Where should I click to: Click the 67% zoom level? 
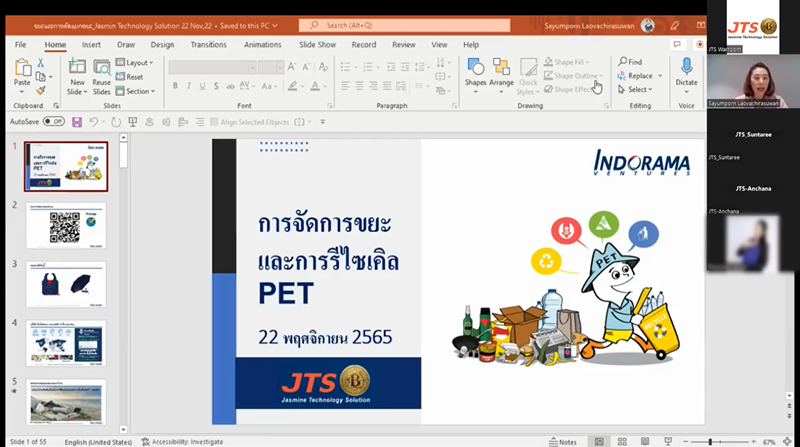pos(769,442)
